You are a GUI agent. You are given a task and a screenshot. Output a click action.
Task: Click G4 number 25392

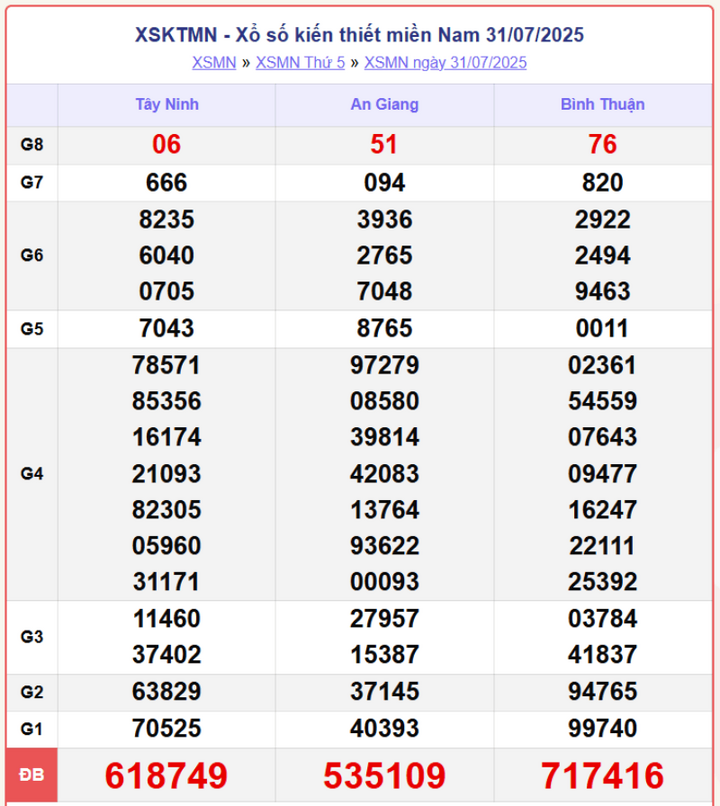[602, 582]
